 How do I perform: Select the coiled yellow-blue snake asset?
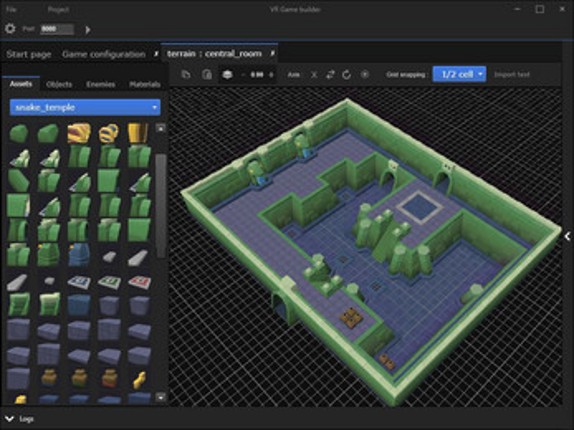point(109,133)
